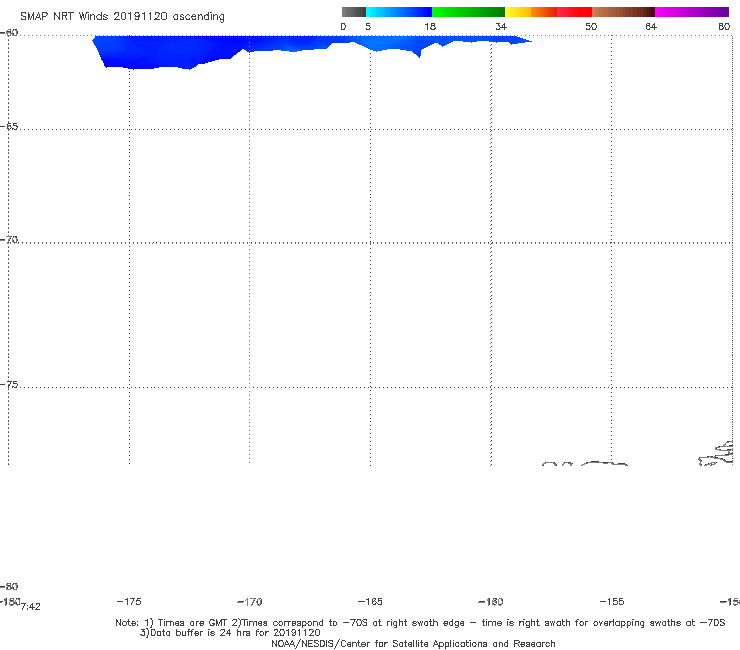Click the latitude label '-80' at bottom left
This screenshot has width=740, height=650.
(9, 586)
